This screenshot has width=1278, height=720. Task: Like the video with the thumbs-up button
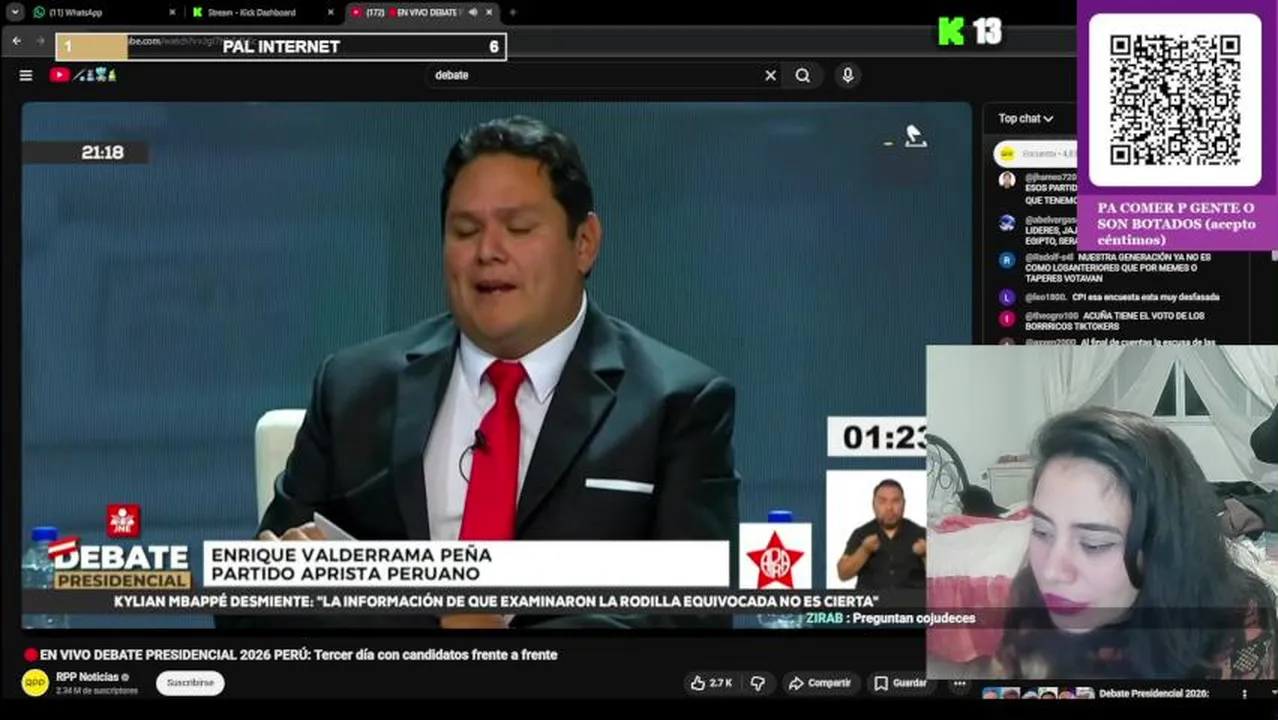(711, 683)
